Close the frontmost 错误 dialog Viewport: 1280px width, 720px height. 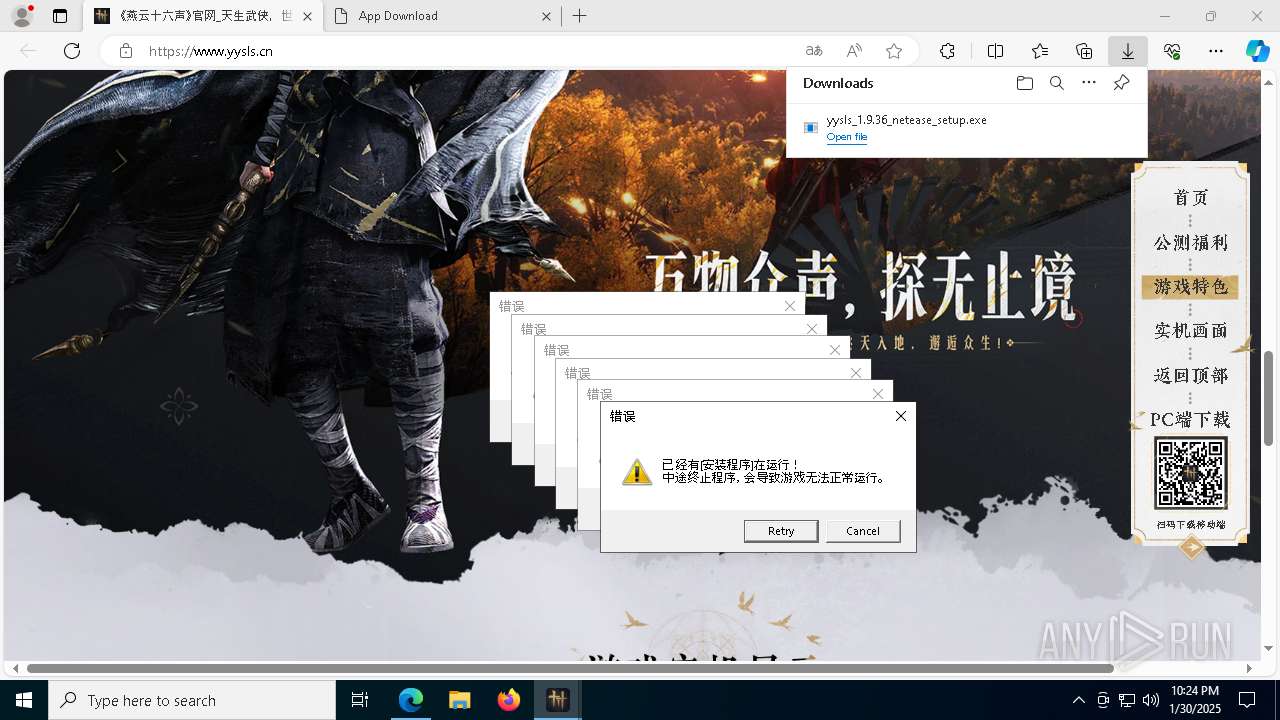click(901, 416)
